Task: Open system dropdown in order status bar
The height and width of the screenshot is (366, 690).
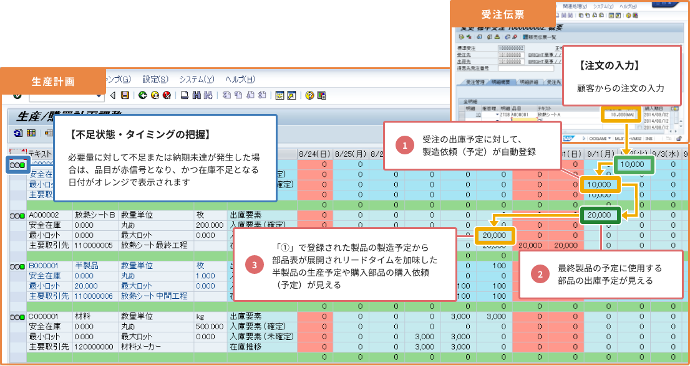Action: (x=610, y=138)
